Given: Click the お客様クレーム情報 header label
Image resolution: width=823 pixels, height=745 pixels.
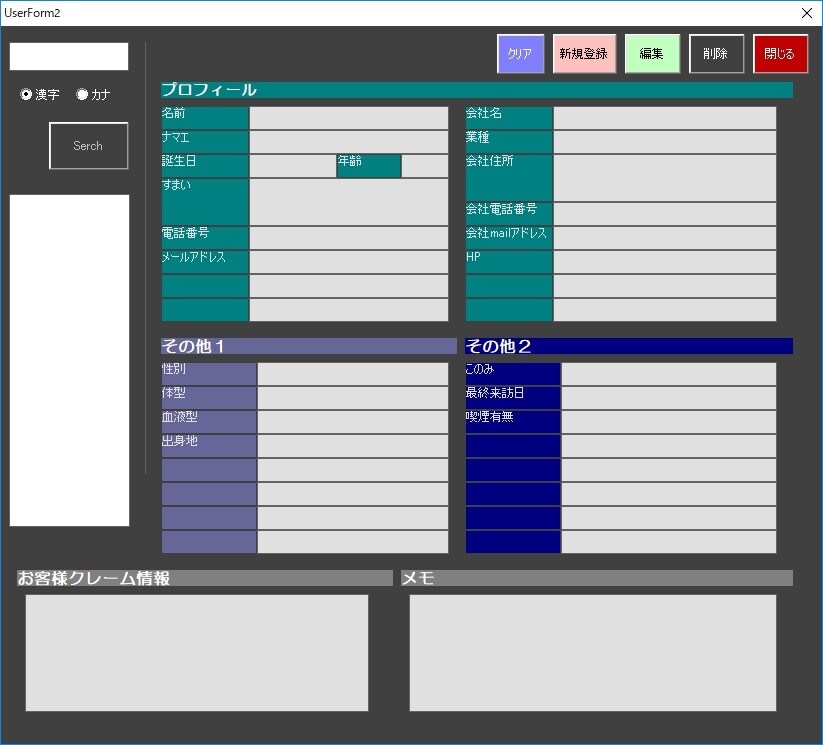Looking at the screenshot, I should pos(205,578).
